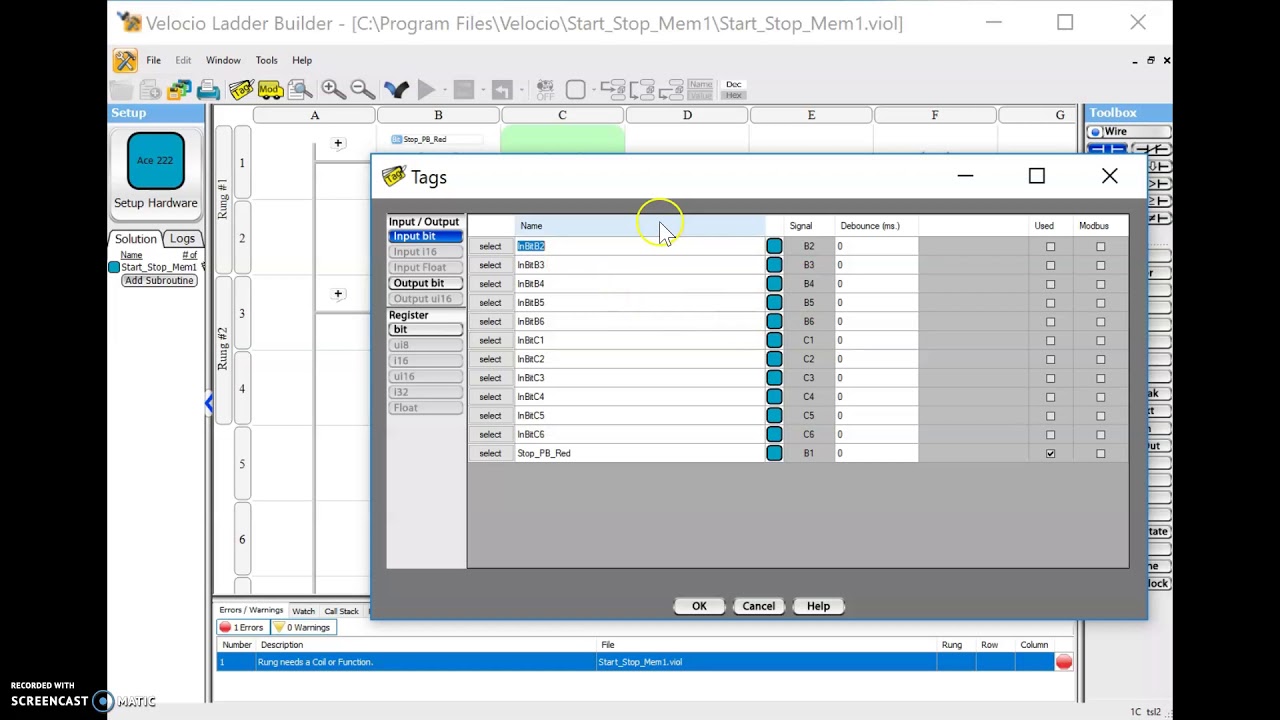Open dropdown arrow next to Stop icon

tap(481, 91)
